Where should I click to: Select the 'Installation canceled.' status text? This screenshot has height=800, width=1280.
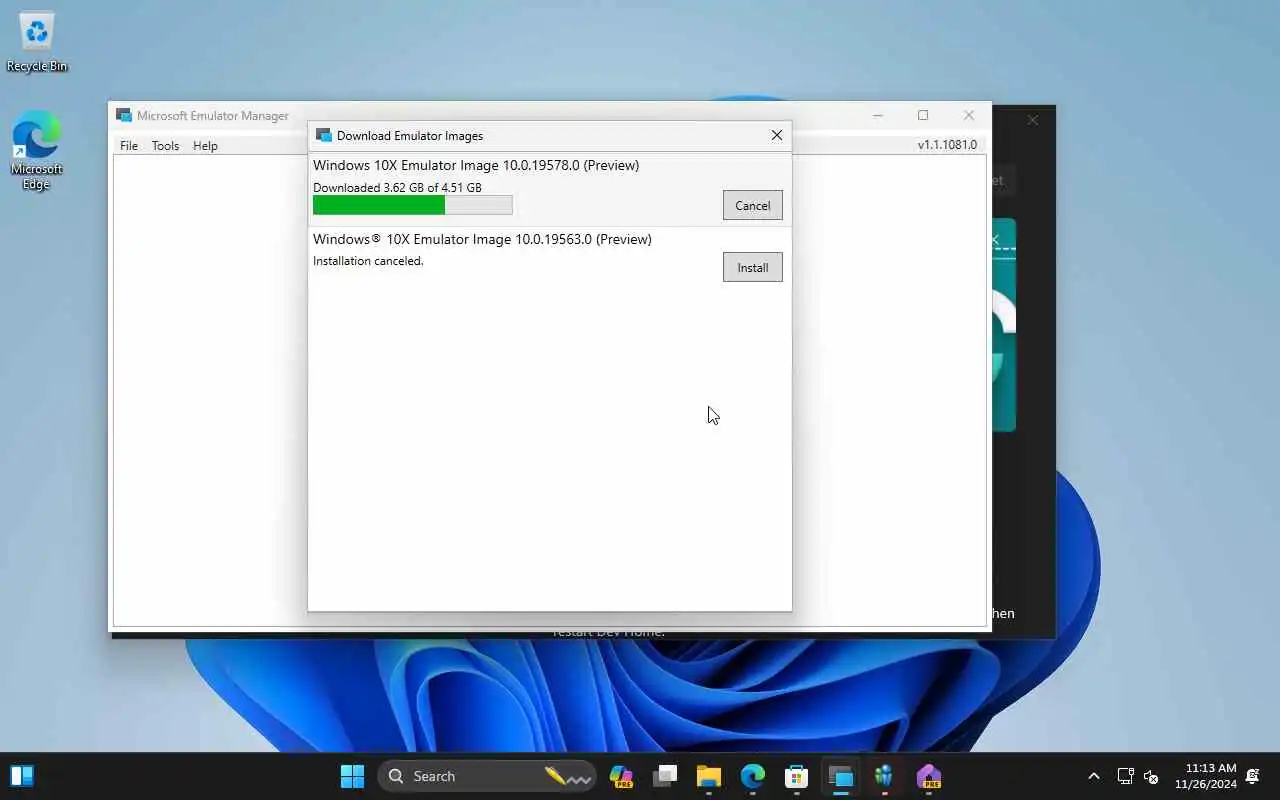point(368,261)
